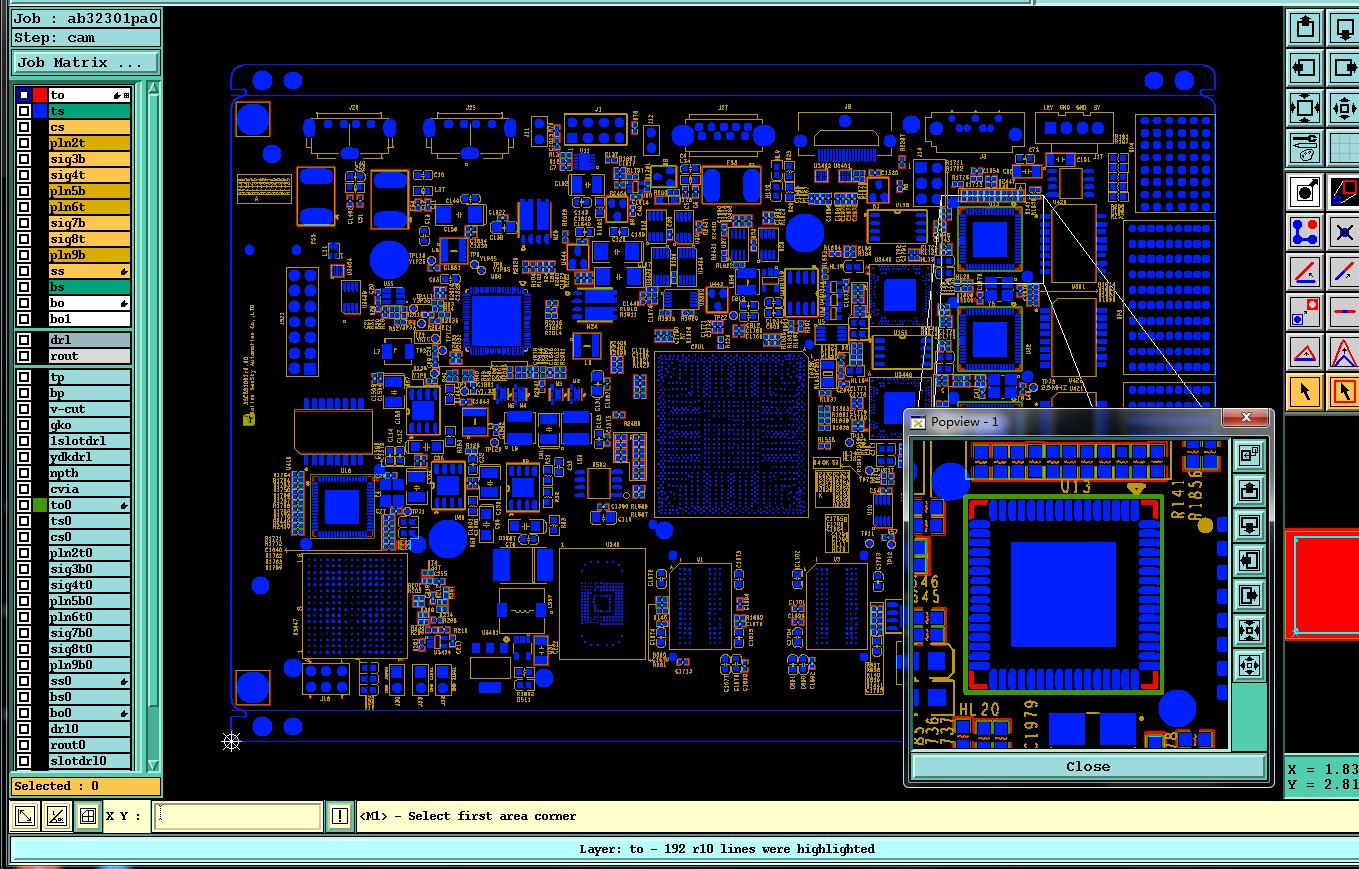
Task: Click the pan left icon in the Popview window
Action: (1249, 560)
